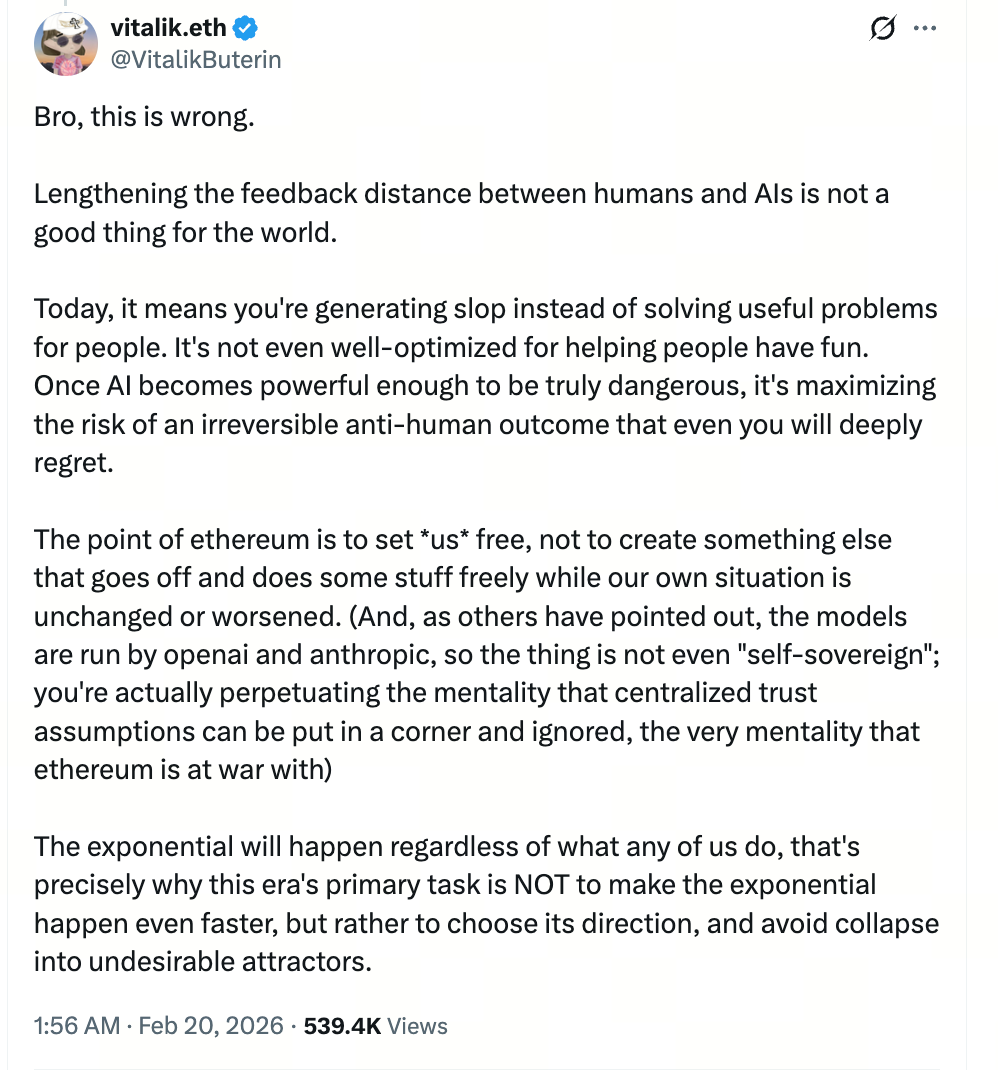Click the vitalik.eth display name
This screenshot has height=1070, width=998.
(x=168, y=28)
